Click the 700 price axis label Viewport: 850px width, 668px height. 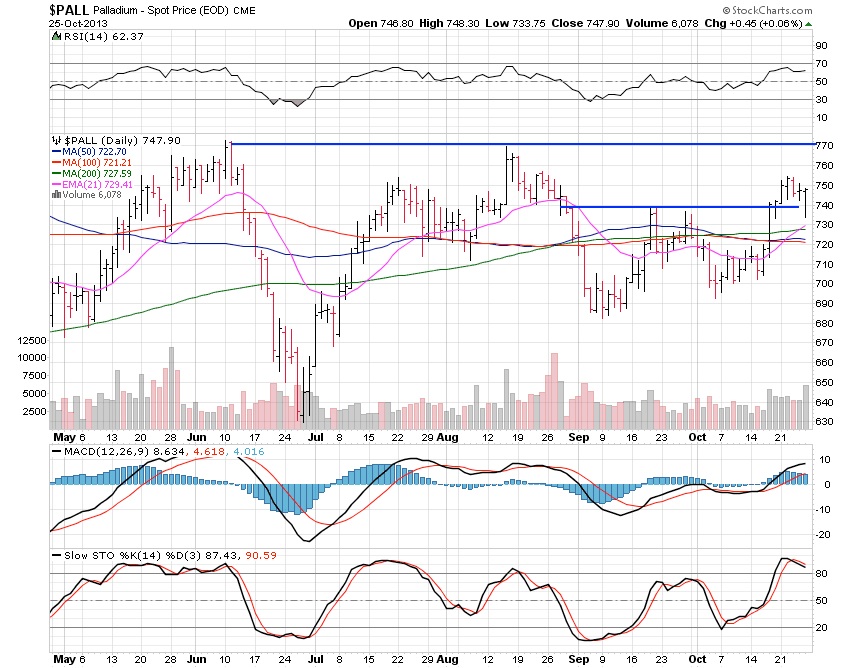coord(825,284)
